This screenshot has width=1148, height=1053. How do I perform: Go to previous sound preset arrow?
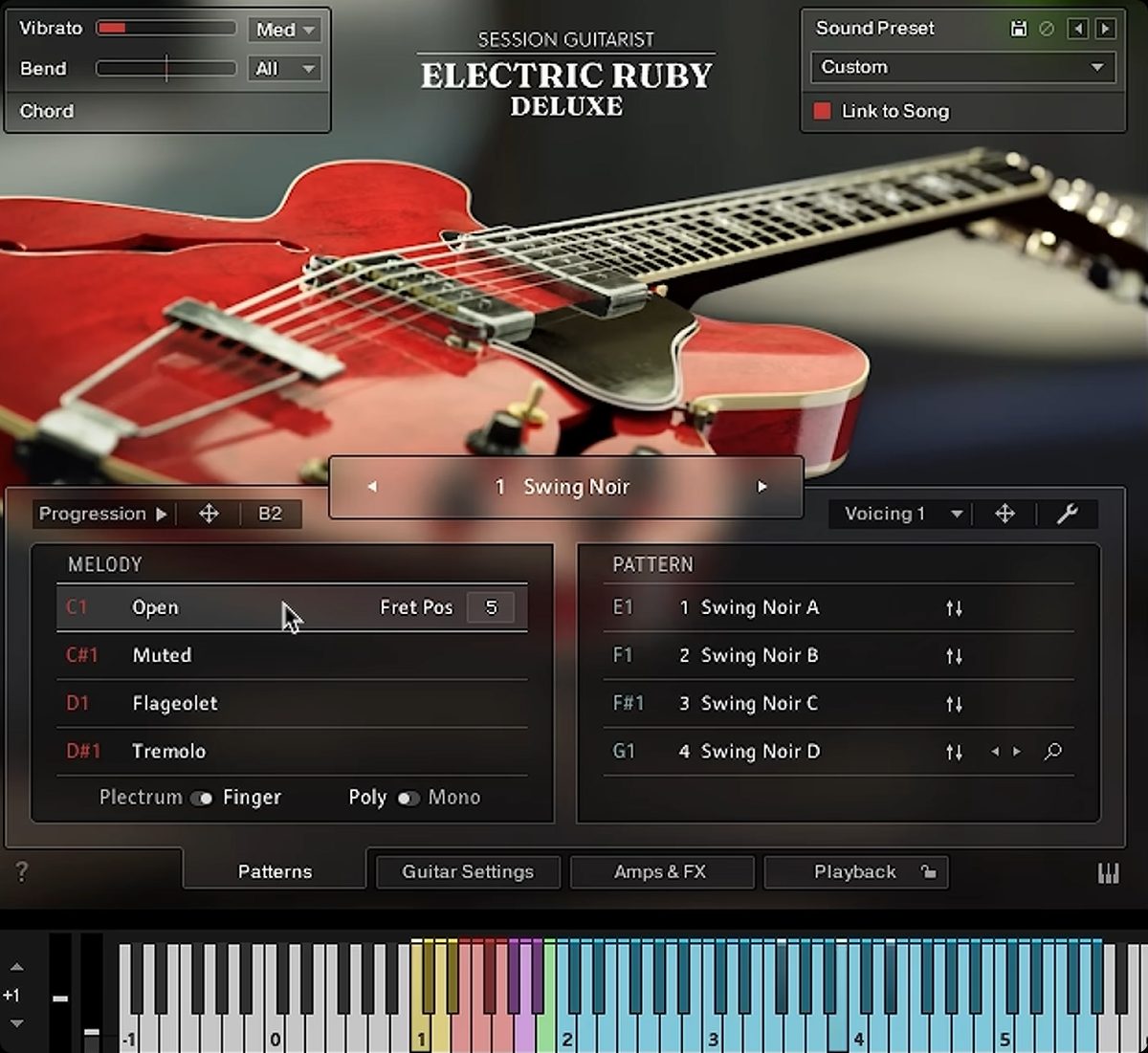1078,29
